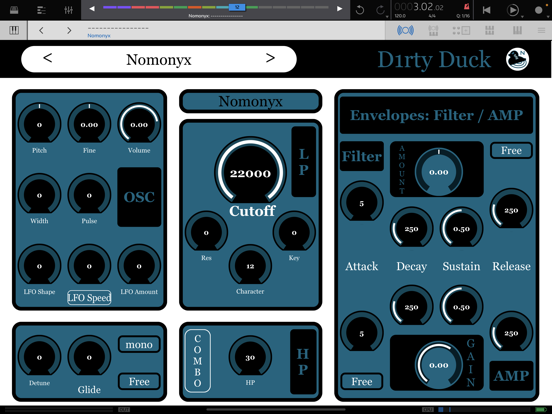Click the Nomonyx duck logo
552x414 pixels.
517,59
